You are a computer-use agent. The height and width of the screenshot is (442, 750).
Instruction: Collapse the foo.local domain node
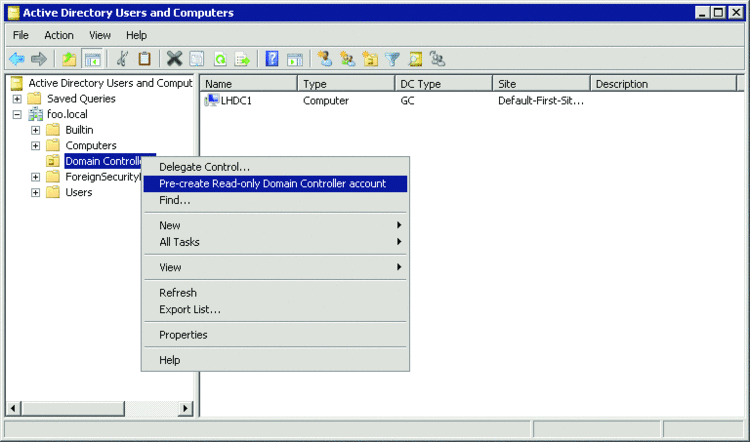click(x=17, y=114)
